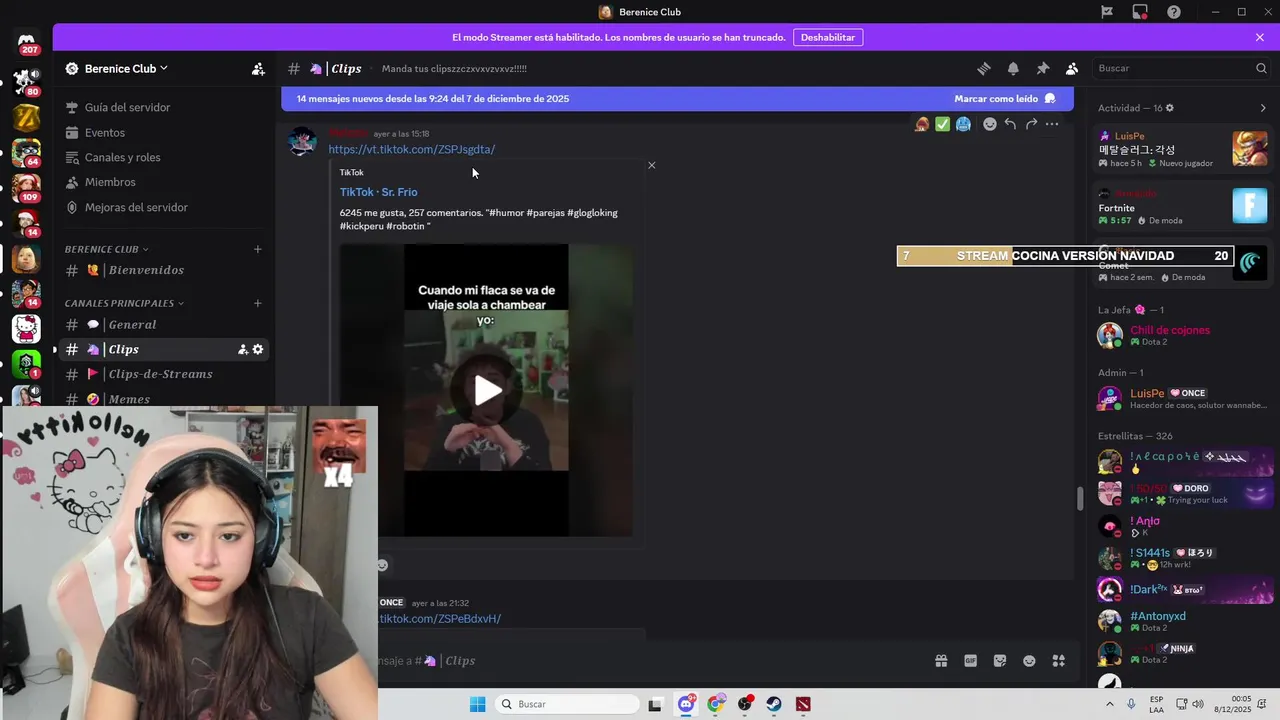The width and height of the screenshot is (1280, 720).
Task: Remove the TikTok embed with X
Action: coord(652,165)
